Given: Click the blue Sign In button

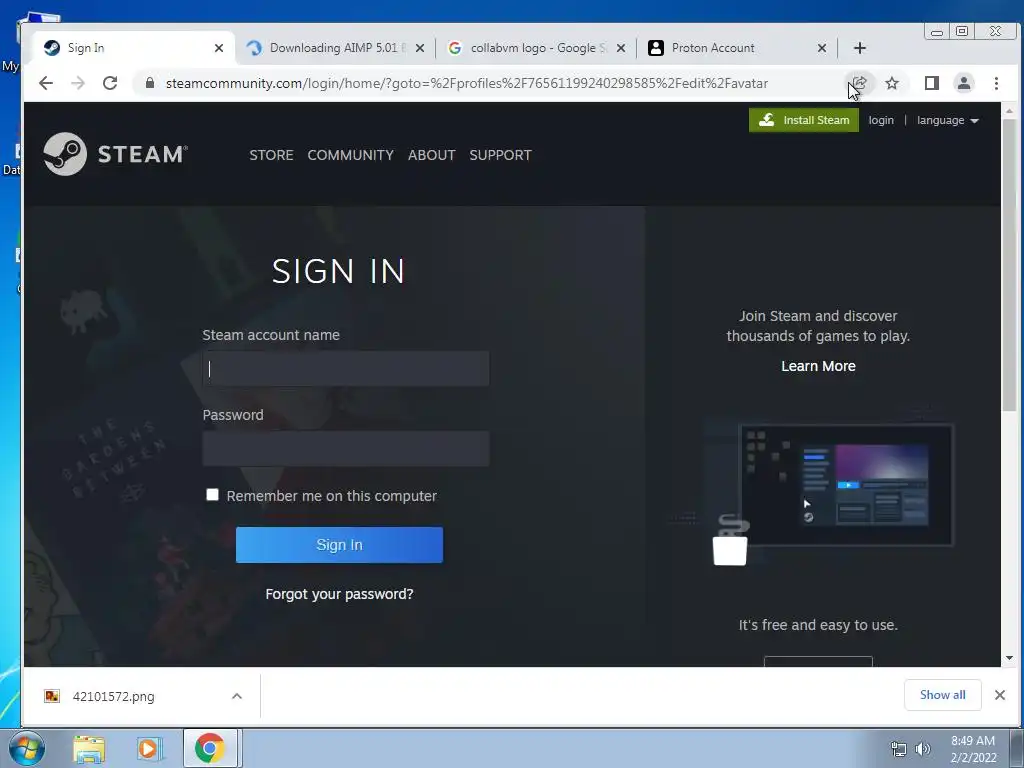Looking at the screenshot, I should click(x=339, y=545).
